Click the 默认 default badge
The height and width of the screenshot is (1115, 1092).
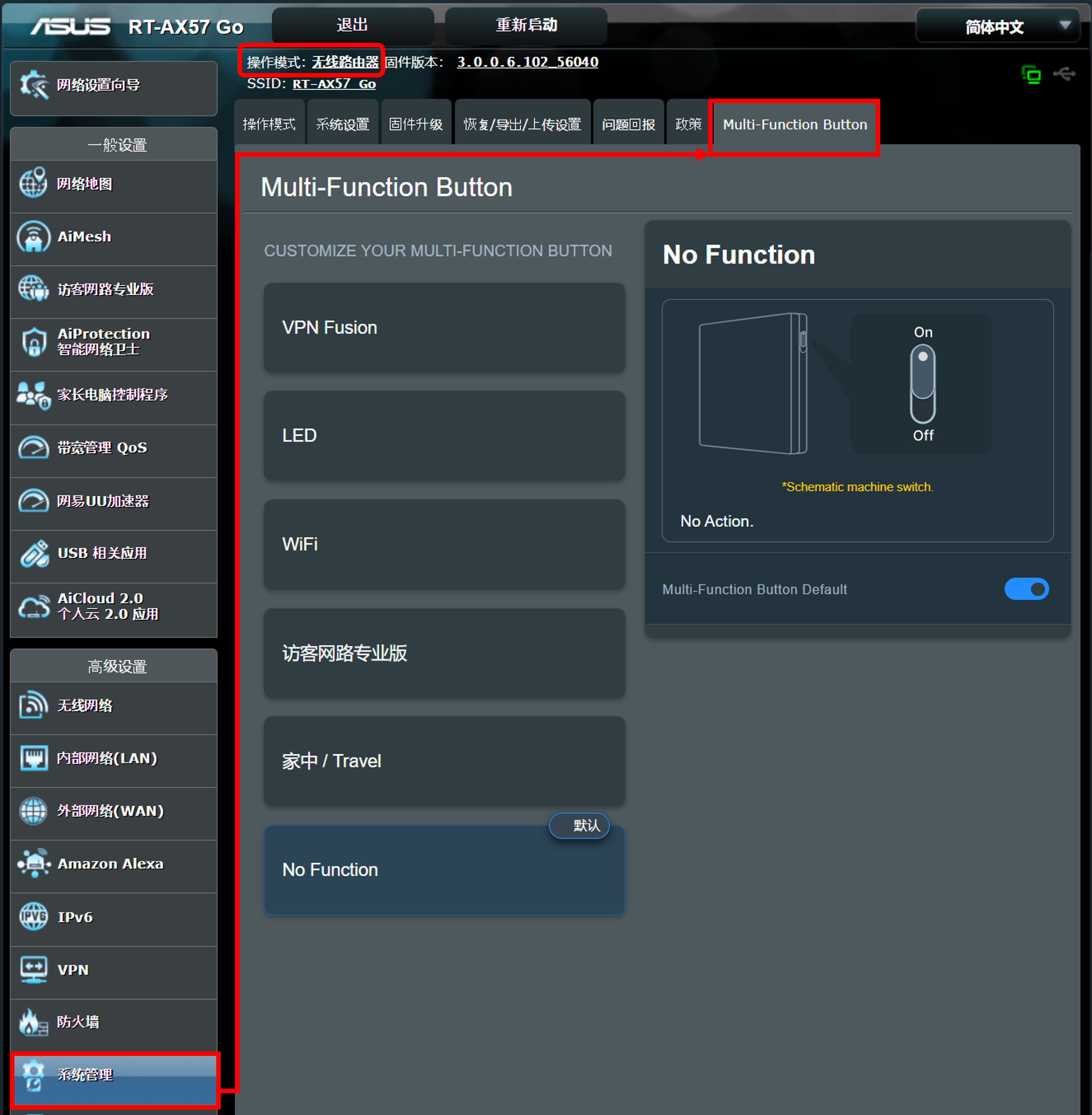579,825
